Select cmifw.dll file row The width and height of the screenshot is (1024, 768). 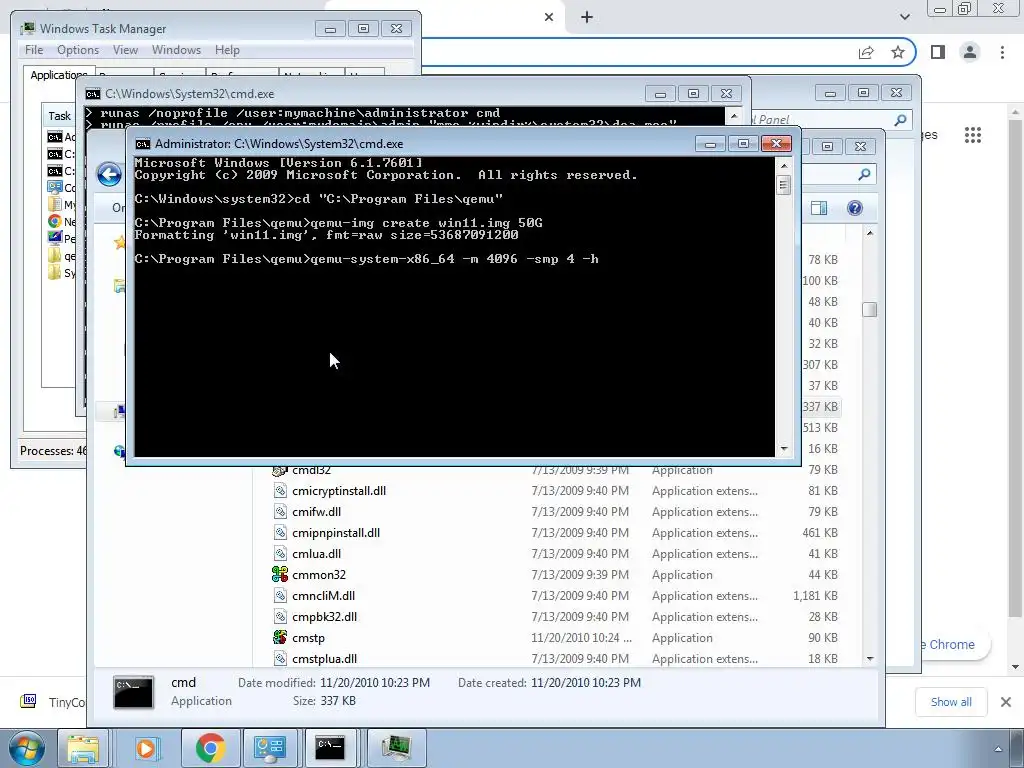[316, 511]
